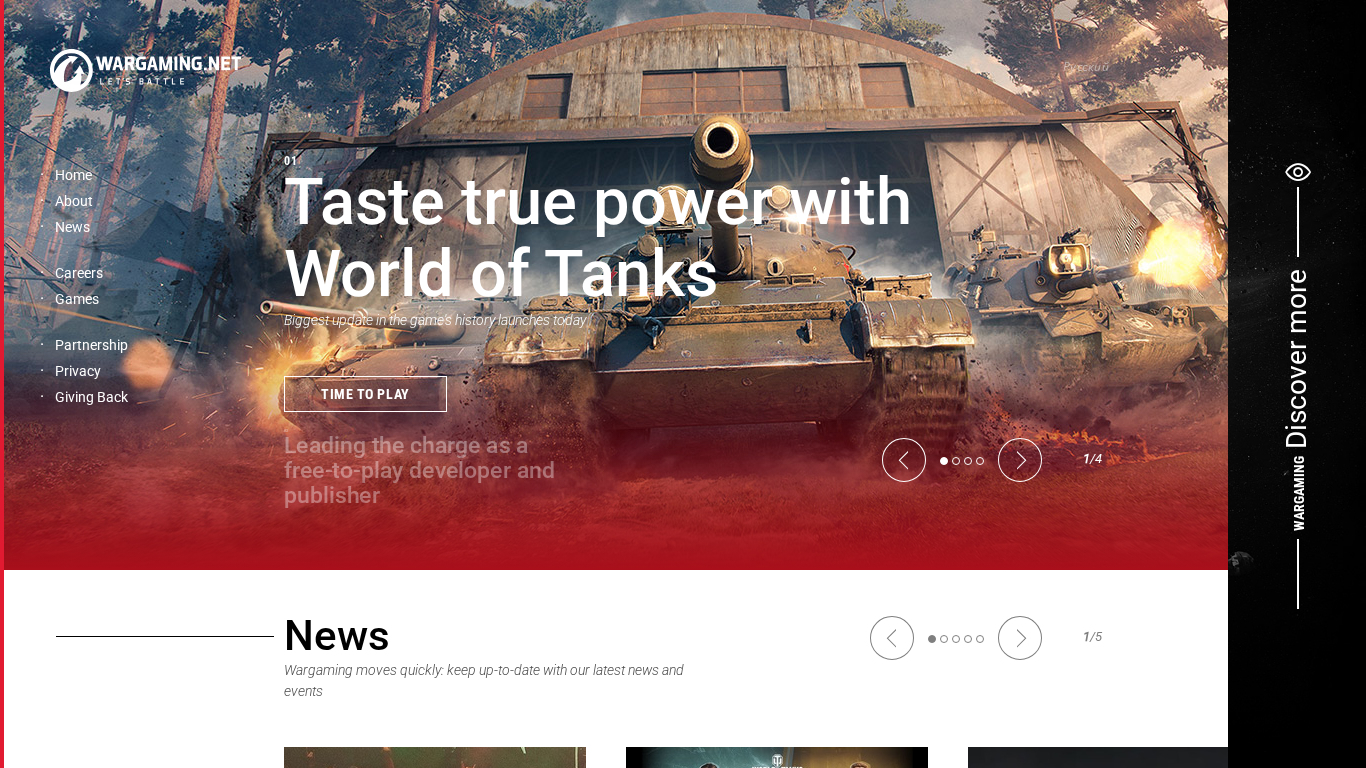Screen dimensions: 1366x768
Task: Click the eye icon above Discover more
Action: pos(1297,171)
